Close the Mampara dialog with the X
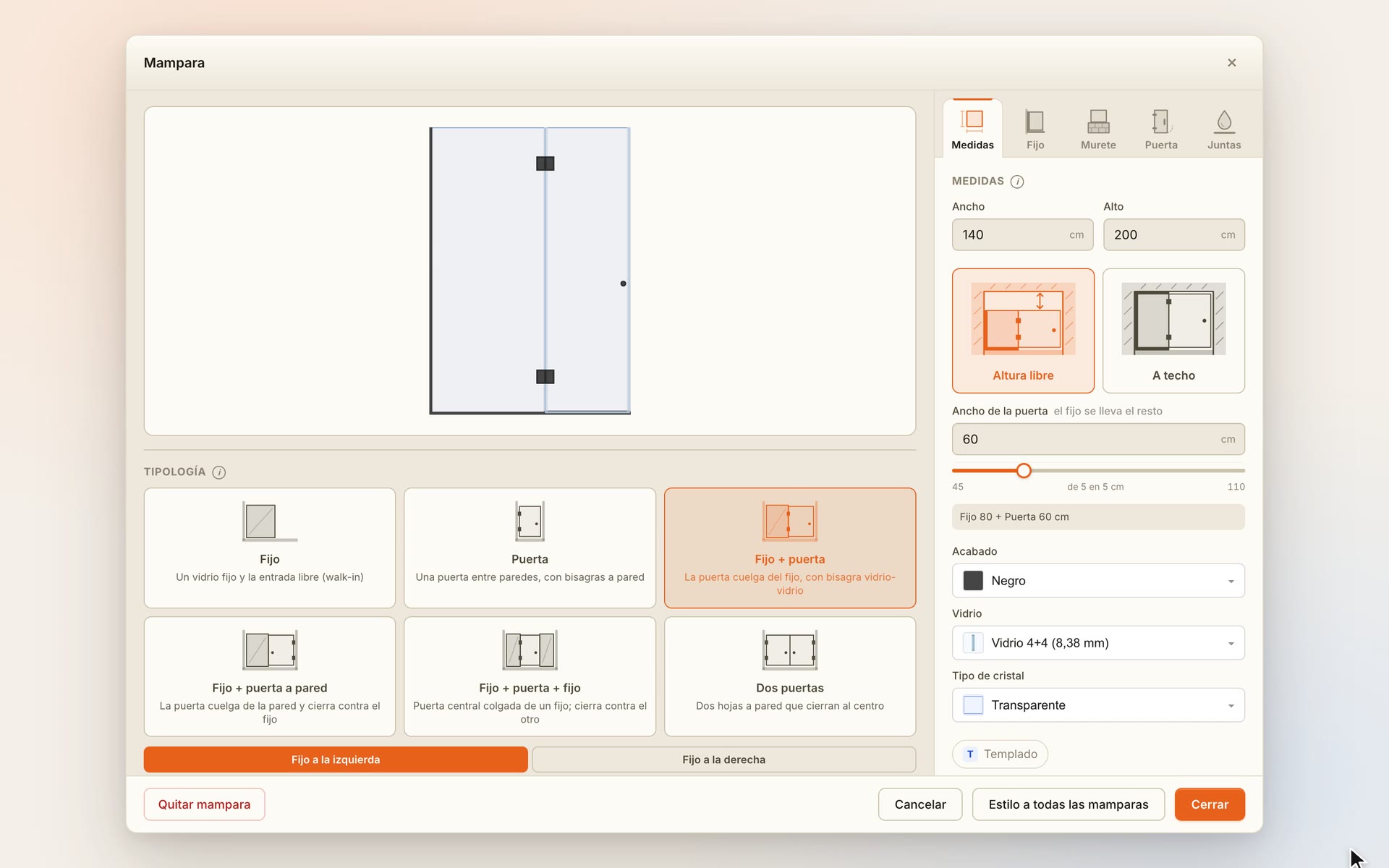The width and height of the screenshot is (1389, 868). (x=1231, y=63)
